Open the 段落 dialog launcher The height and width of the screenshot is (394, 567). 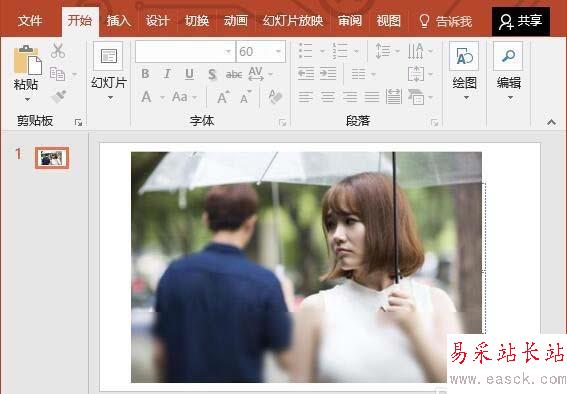pyautogui.click(x=434, y=123)
